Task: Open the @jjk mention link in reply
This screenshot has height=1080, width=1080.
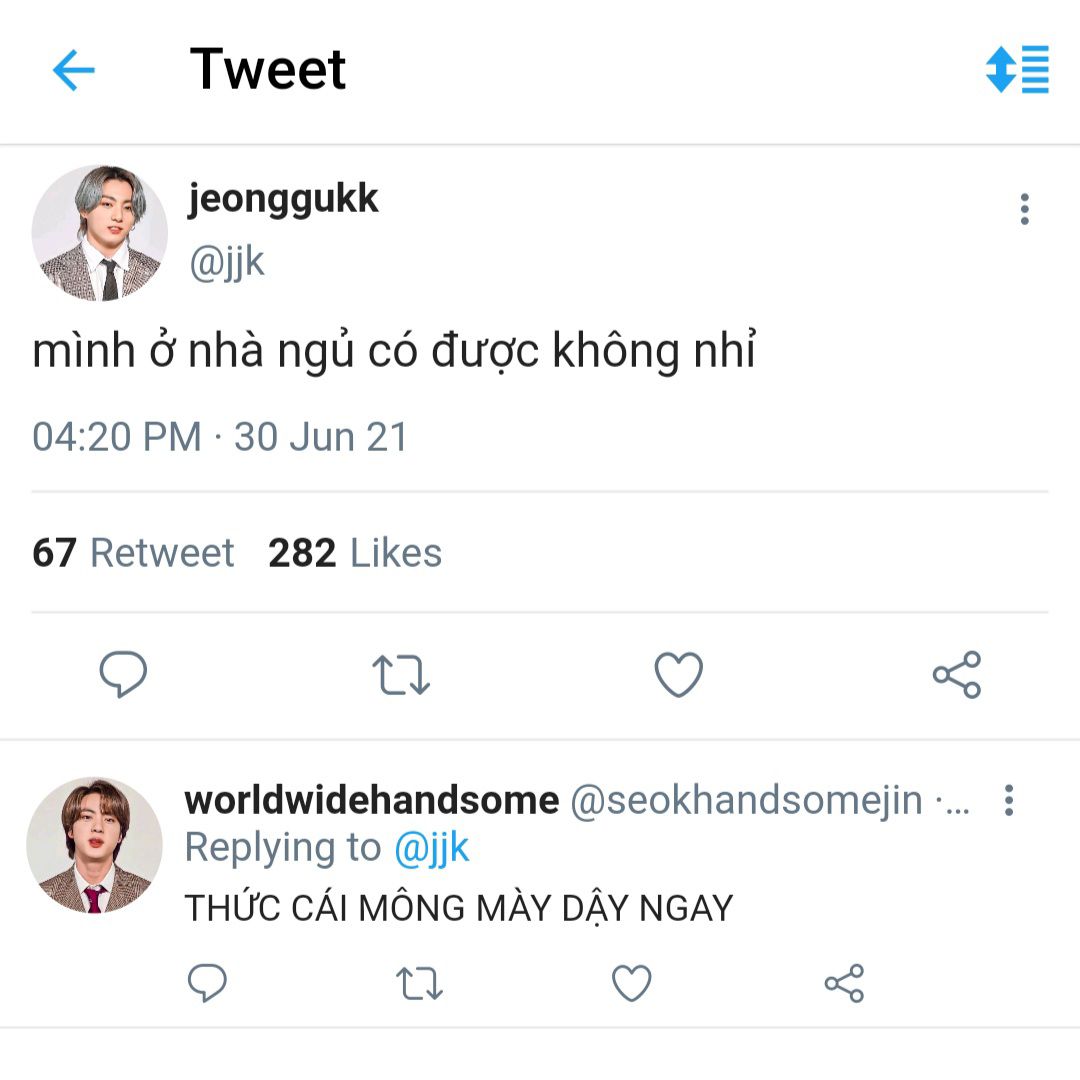Action: (x=432, y=848)
